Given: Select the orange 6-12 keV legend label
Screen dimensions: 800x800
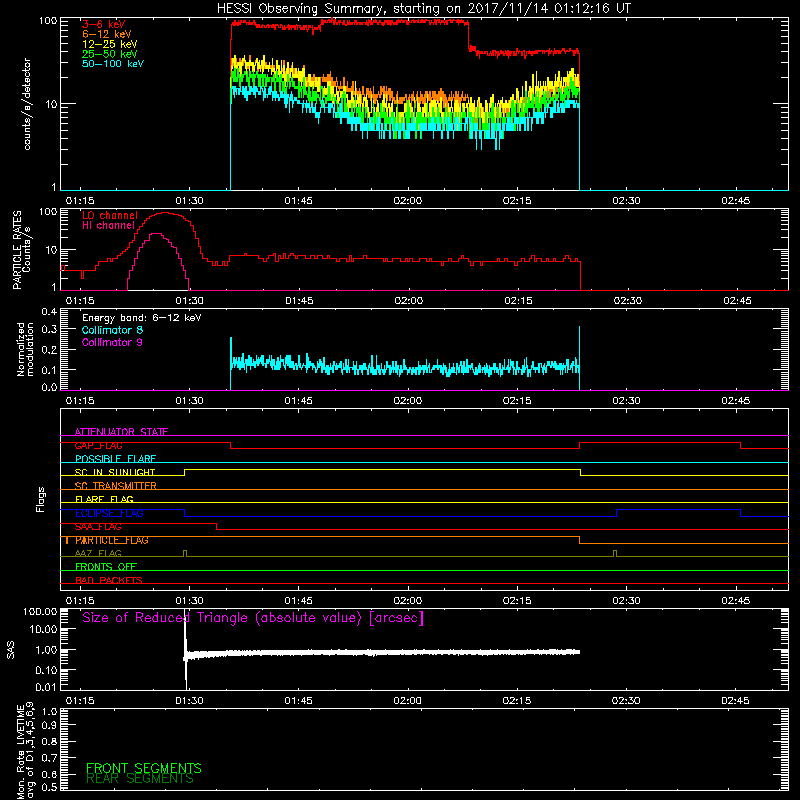Looking at the screenshot, I should pos(107,34).
